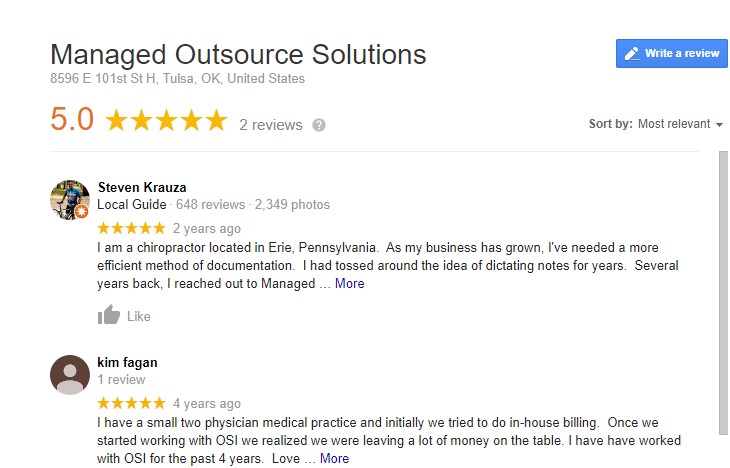Open the kim fagan reviewer name

click(x=127, y=362)
